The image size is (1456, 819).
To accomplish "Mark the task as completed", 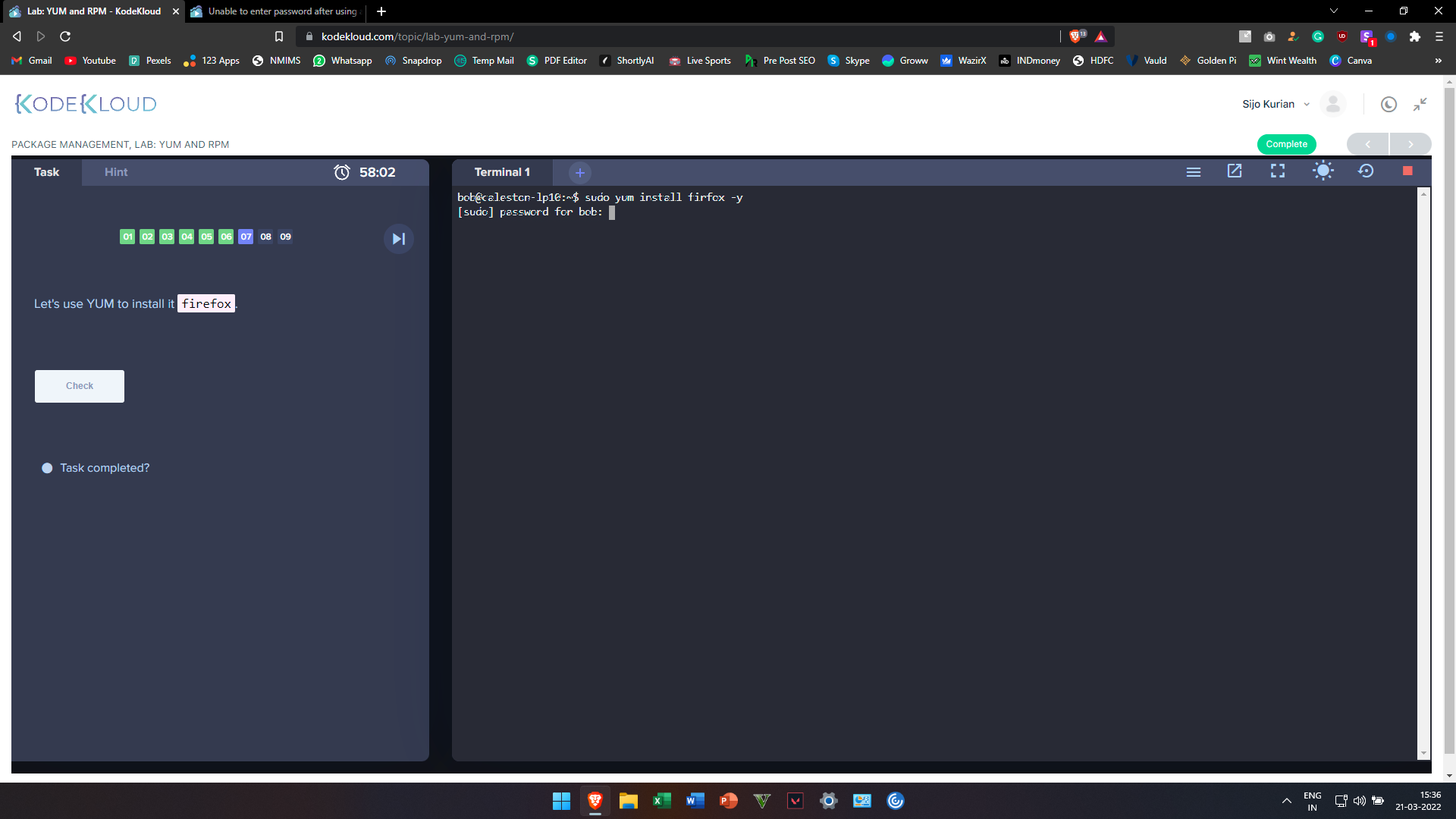I will pos(48,468).
